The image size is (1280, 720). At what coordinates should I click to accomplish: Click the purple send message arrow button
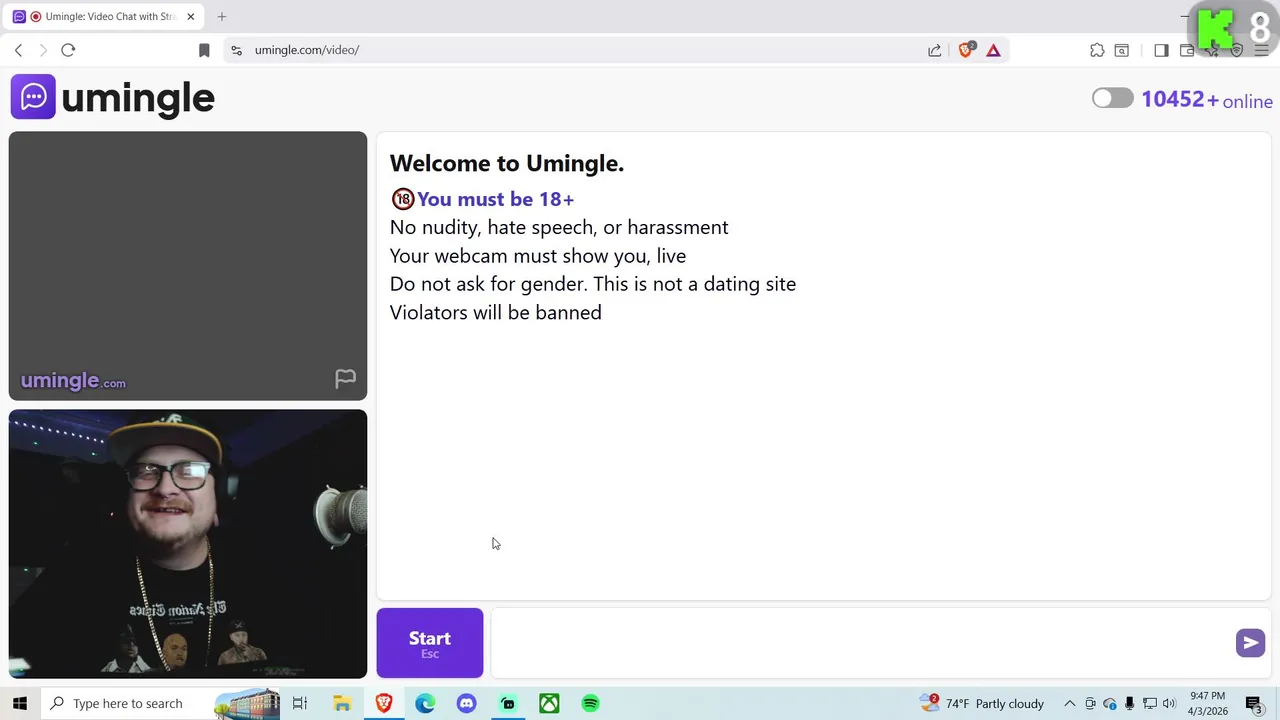pos(1250,643)
